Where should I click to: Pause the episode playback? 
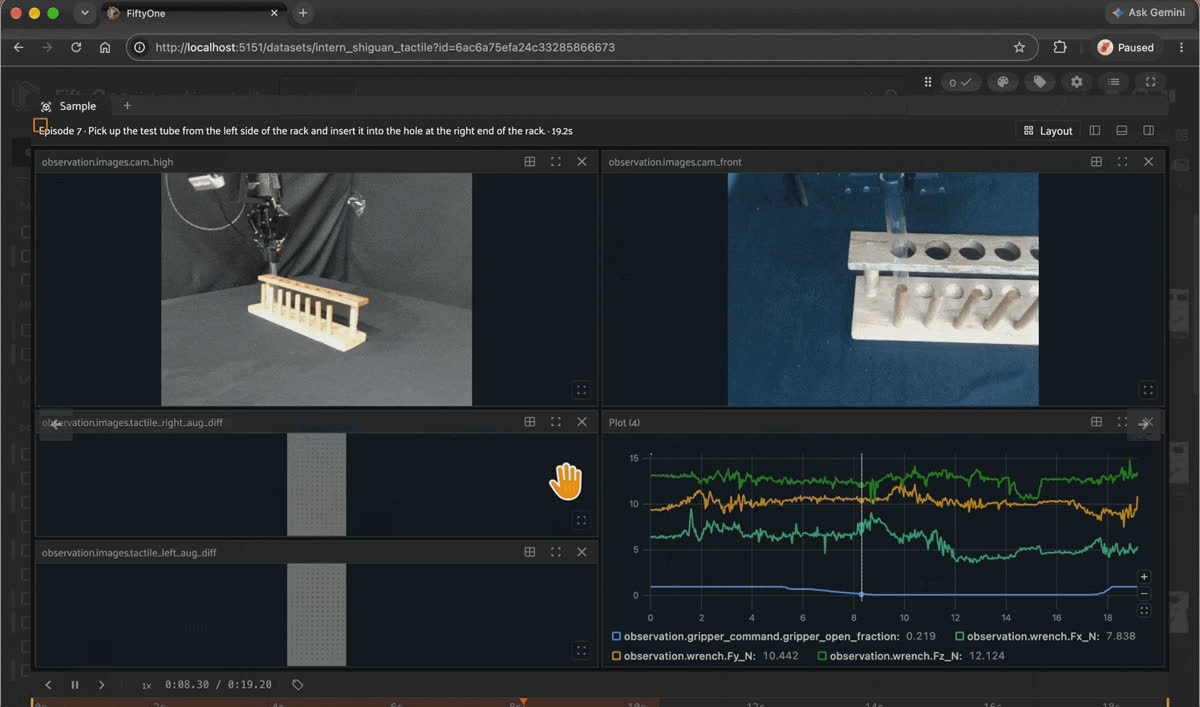[75, 685]
